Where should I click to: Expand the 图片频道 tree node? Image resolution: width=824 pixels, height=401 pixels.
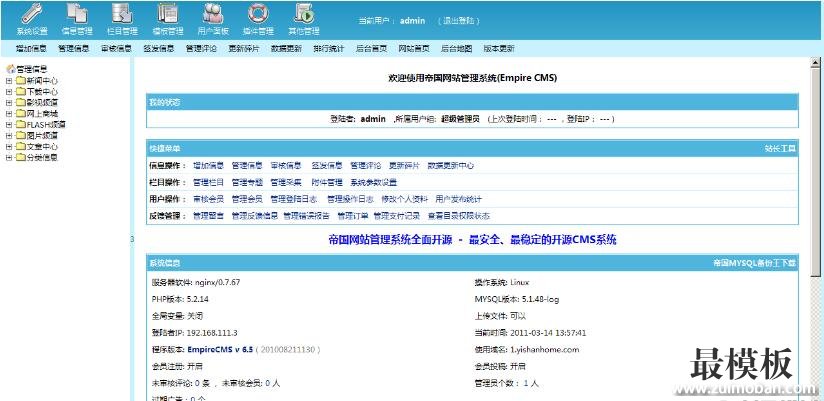[x=8, y=136]
